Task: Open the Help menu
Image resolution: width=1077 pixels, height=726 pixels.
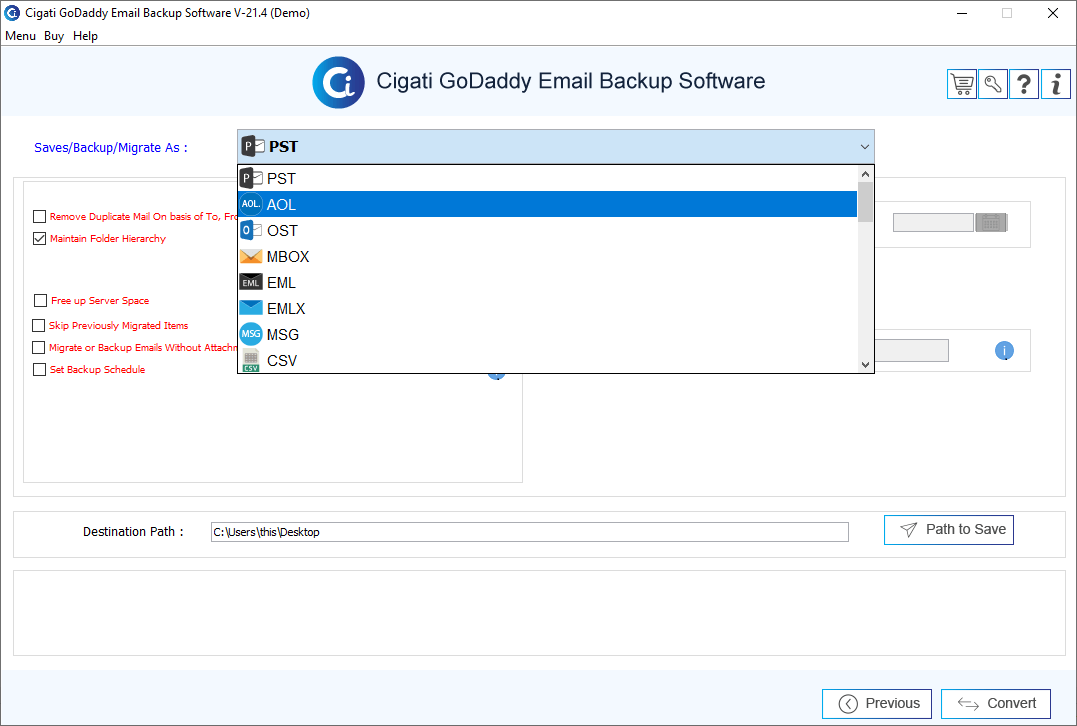Action: (85, 36)
